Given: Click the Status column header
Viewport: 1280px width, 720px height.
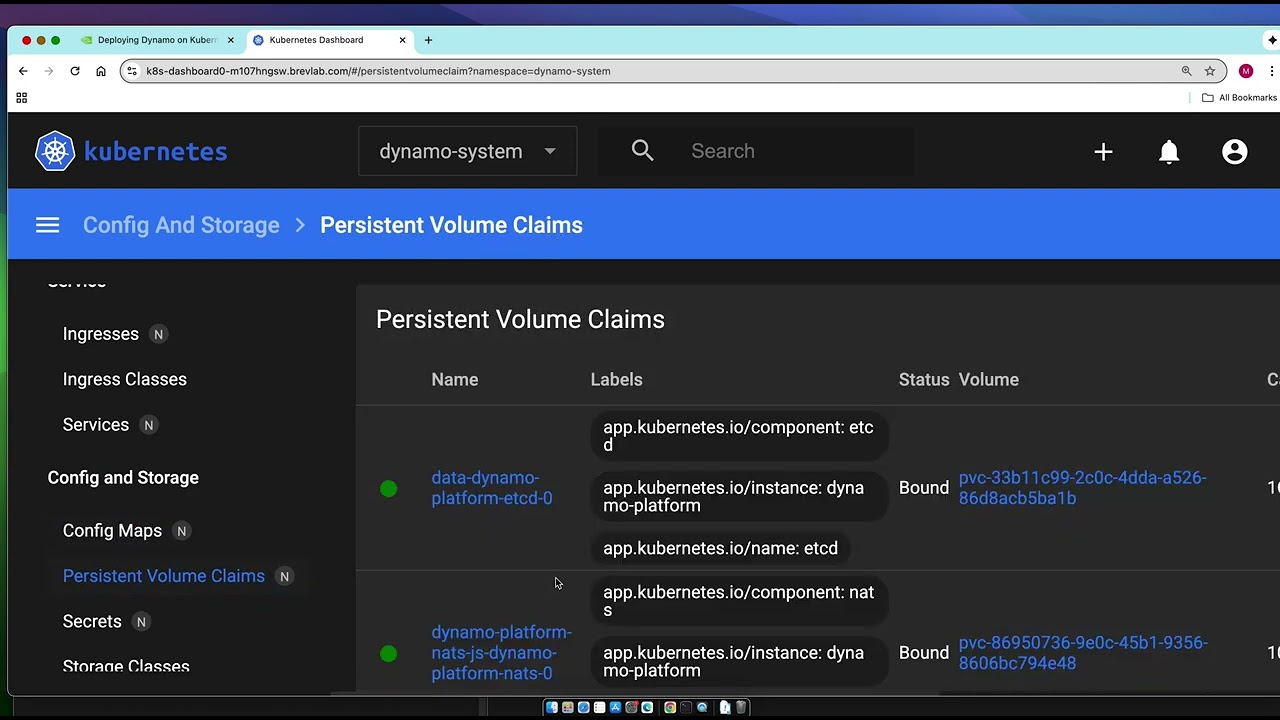Looking at the screenshot, I should pos(923,380).
